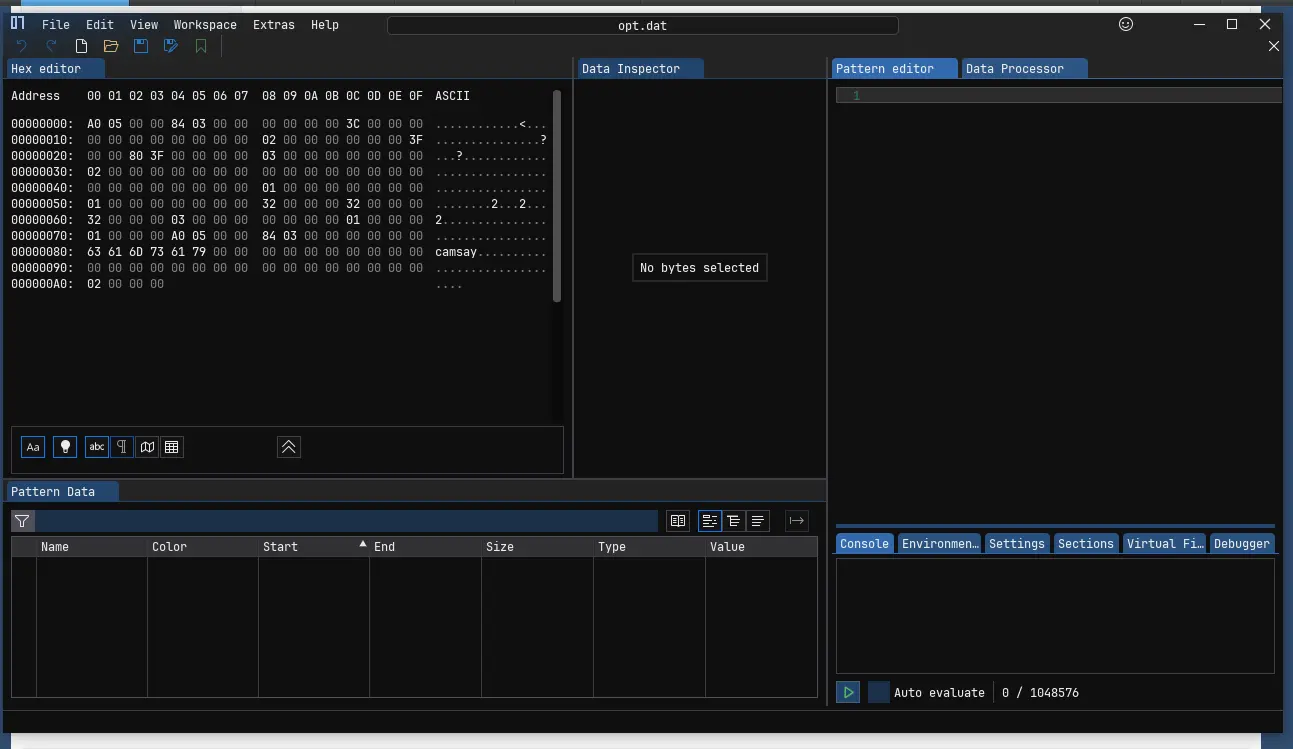Open the File menu

coord(56,25)
